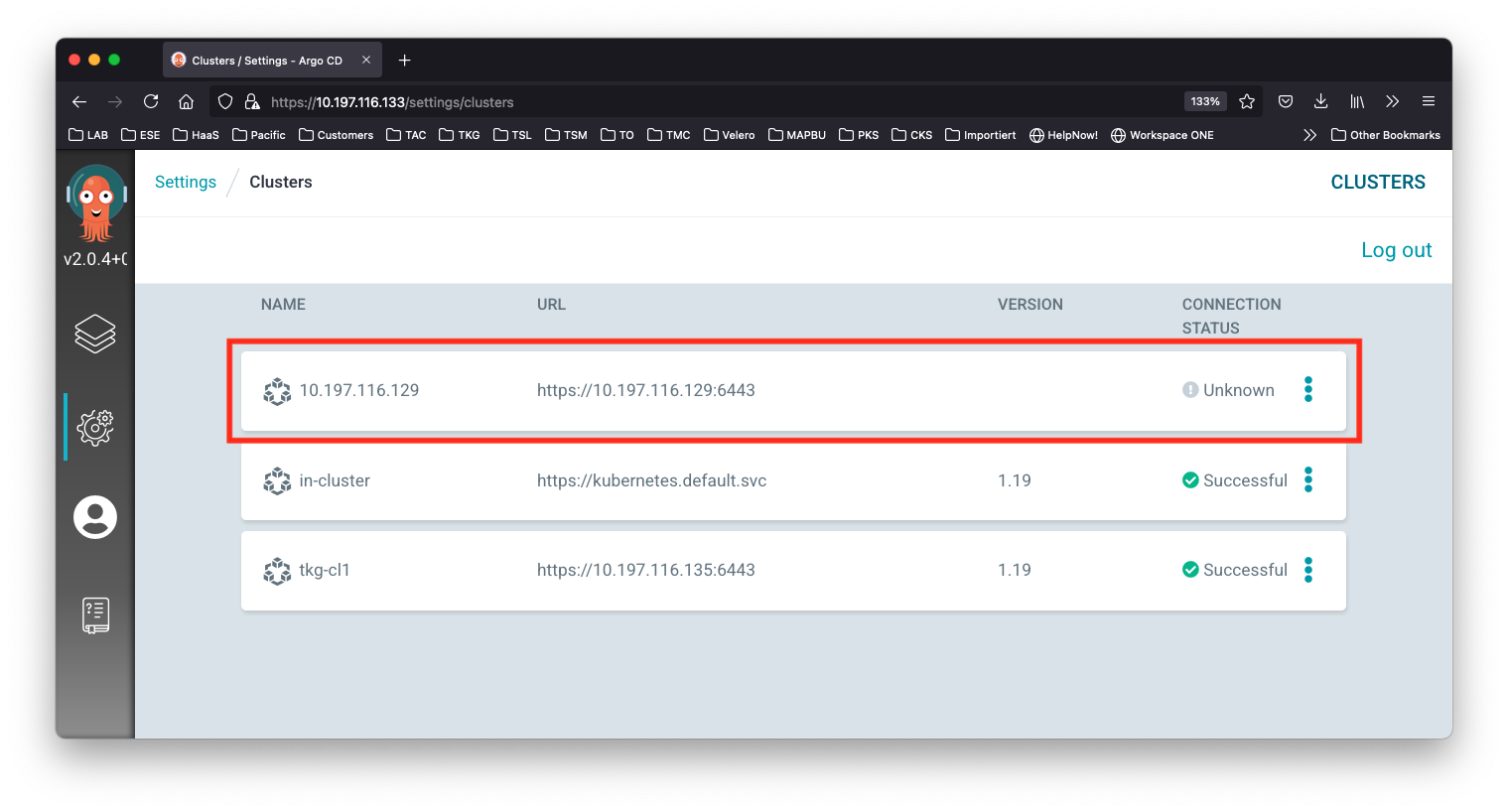1508x812 pixels.
Task: Select the Settings gear icon in sidebar
Action: point(94,427)
